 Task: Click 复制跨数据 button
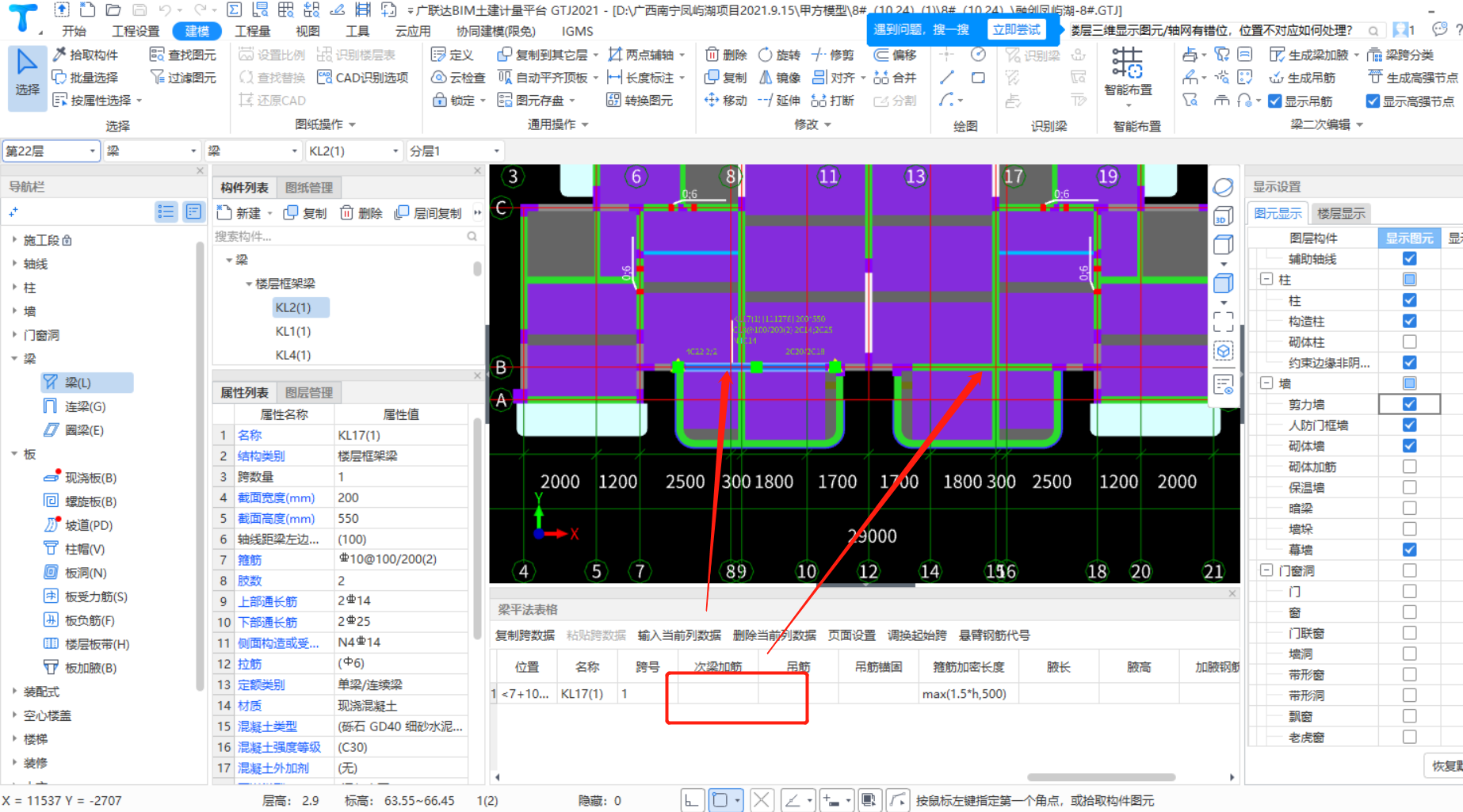pos(525,635)
